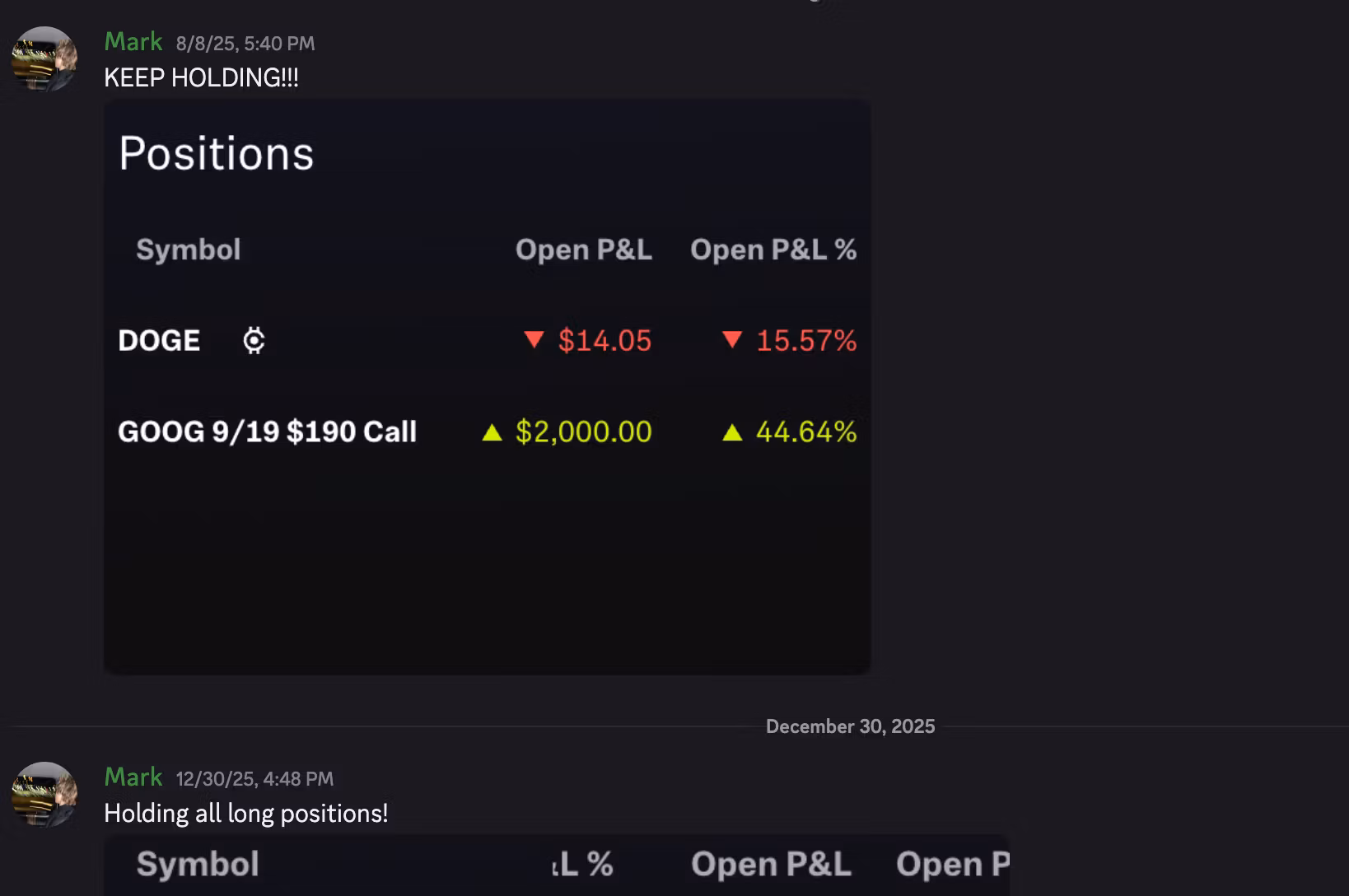Image resolution: width=1349 pixels, height=896 pixels.
Task: Open Mark's profile from the 12/30/25 message username
Action: [133, 777]
